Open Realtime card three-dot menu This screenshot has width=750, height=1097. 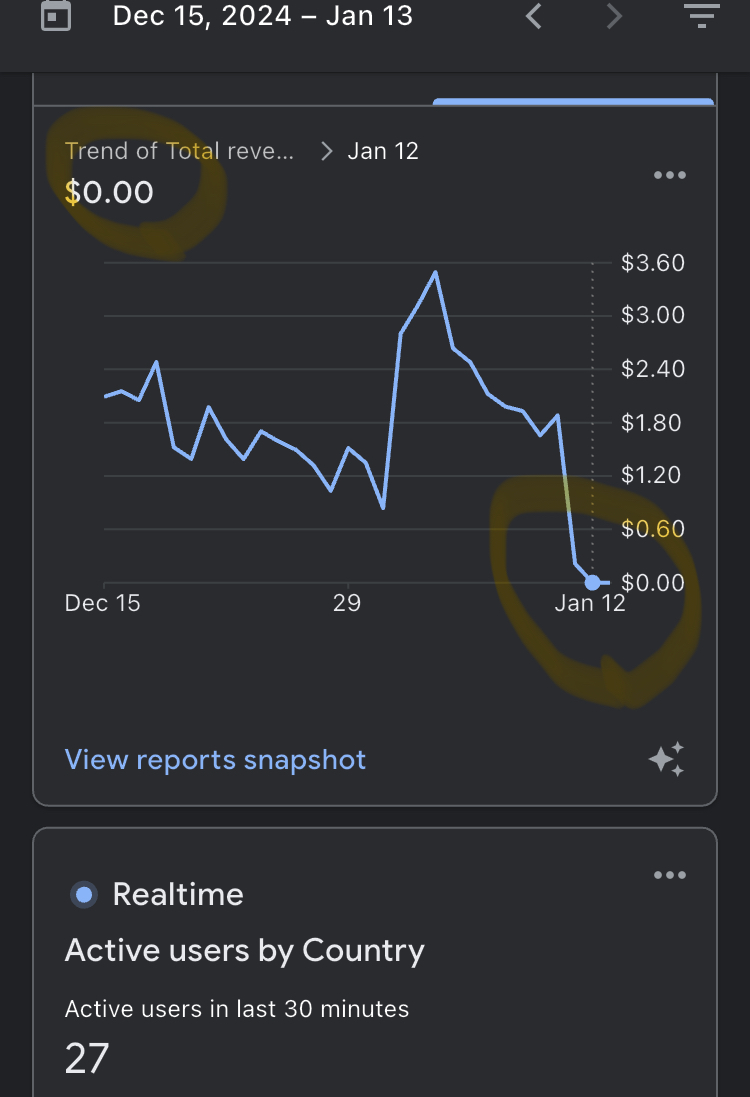click(670, 875)
